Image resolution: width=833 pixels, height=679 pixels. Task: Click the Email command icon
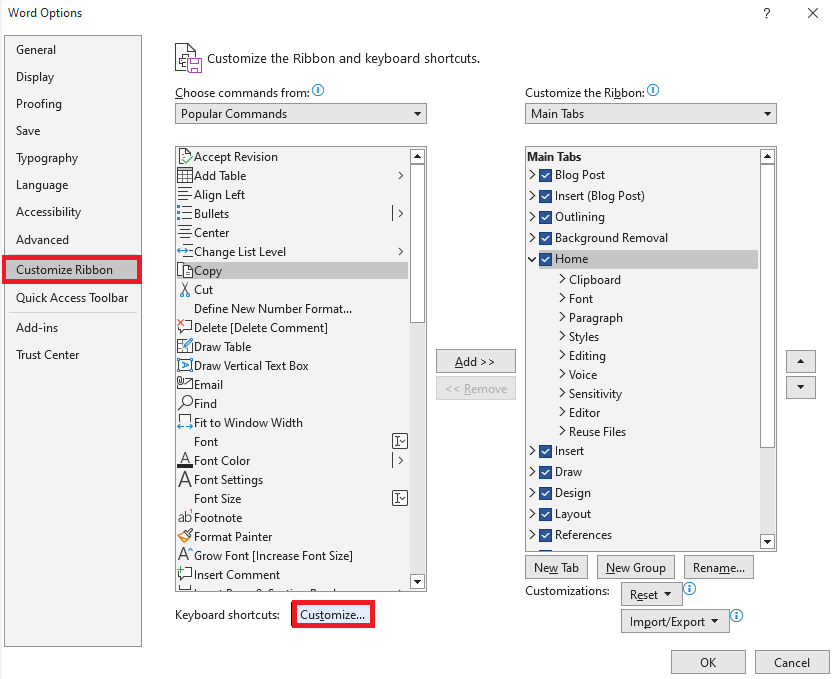pos(185,384)
